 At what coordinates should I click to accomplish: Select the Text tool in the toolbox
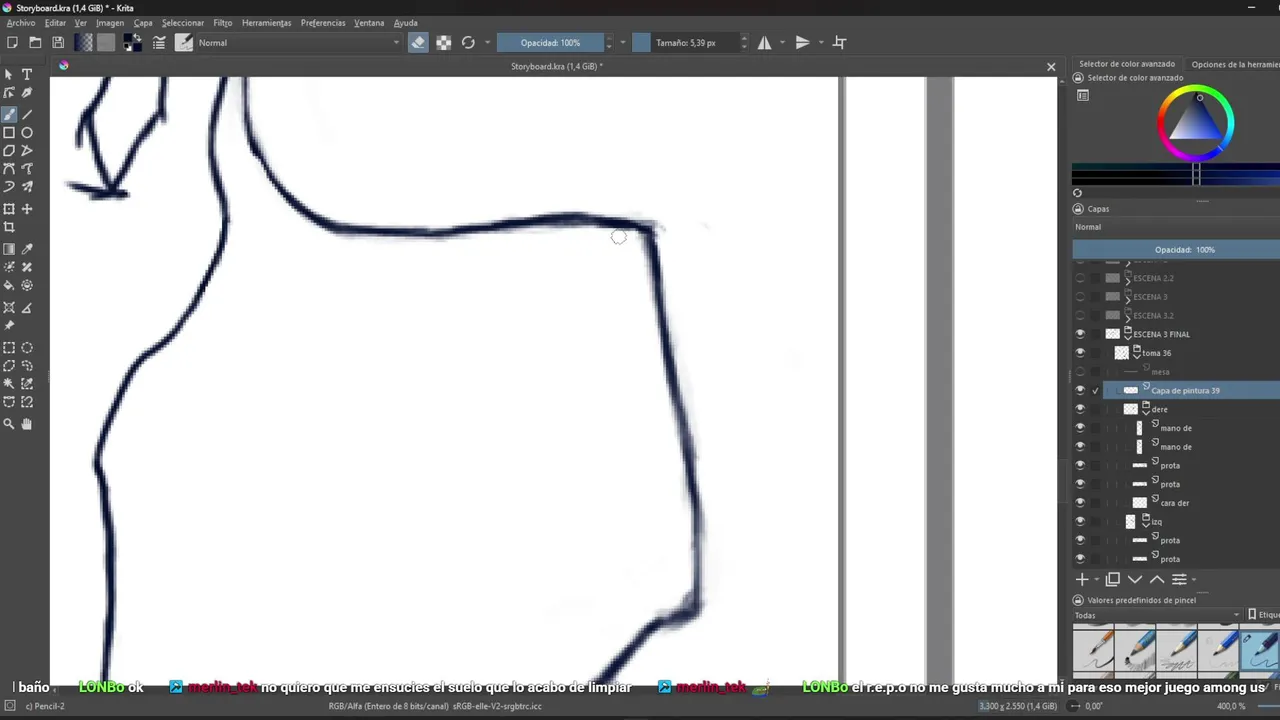pos(27,74)
